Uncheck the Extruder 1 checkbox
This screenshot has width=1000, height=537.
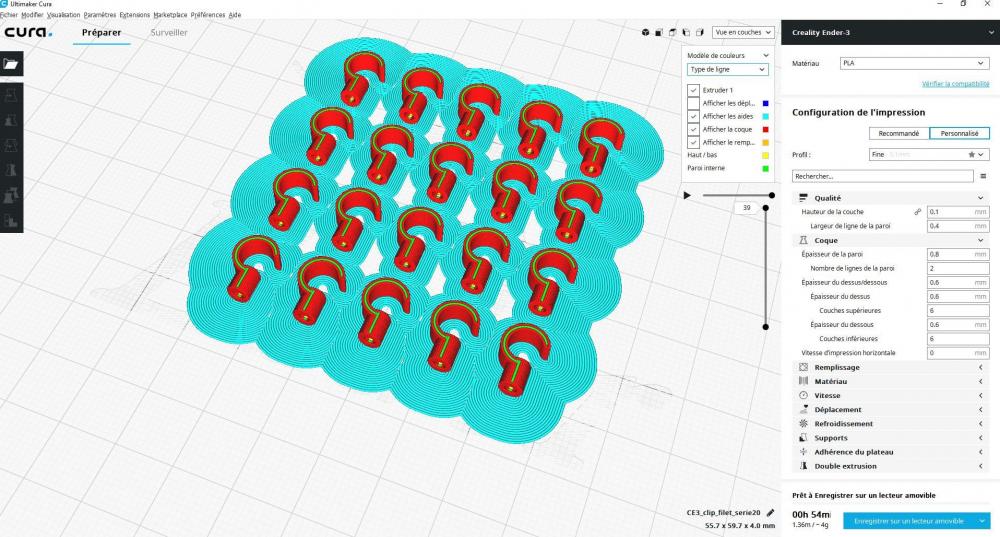tap(693, 90)
